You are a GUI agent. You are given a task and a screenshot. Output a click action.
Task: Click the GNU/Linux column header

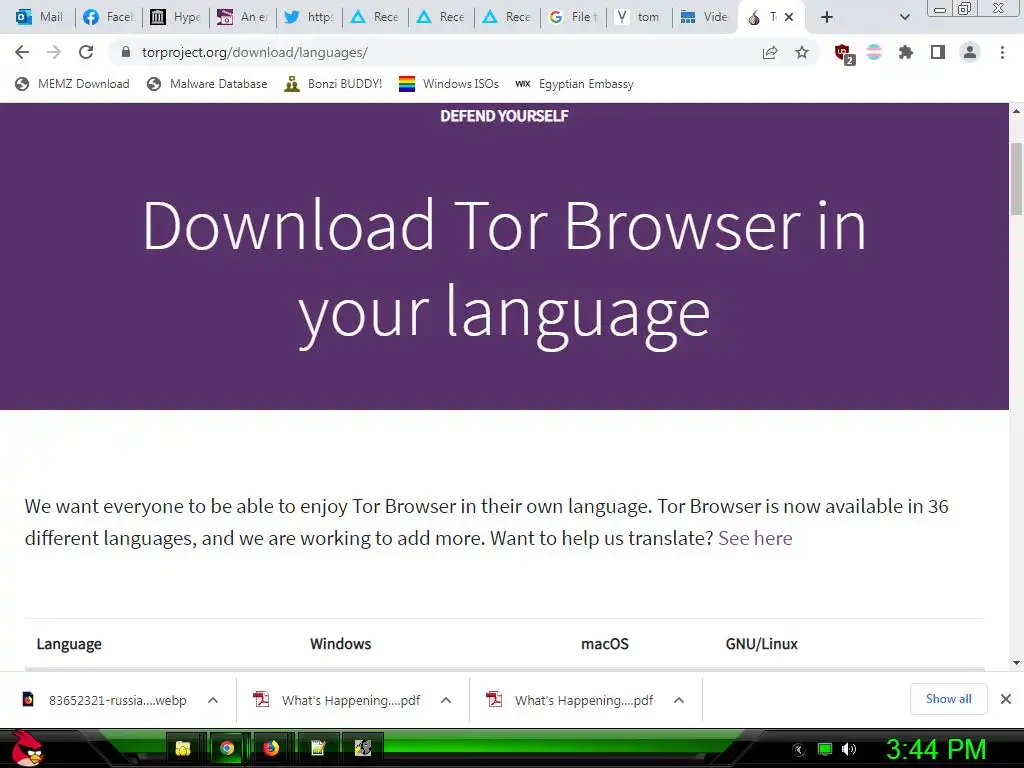pos(761,644)
